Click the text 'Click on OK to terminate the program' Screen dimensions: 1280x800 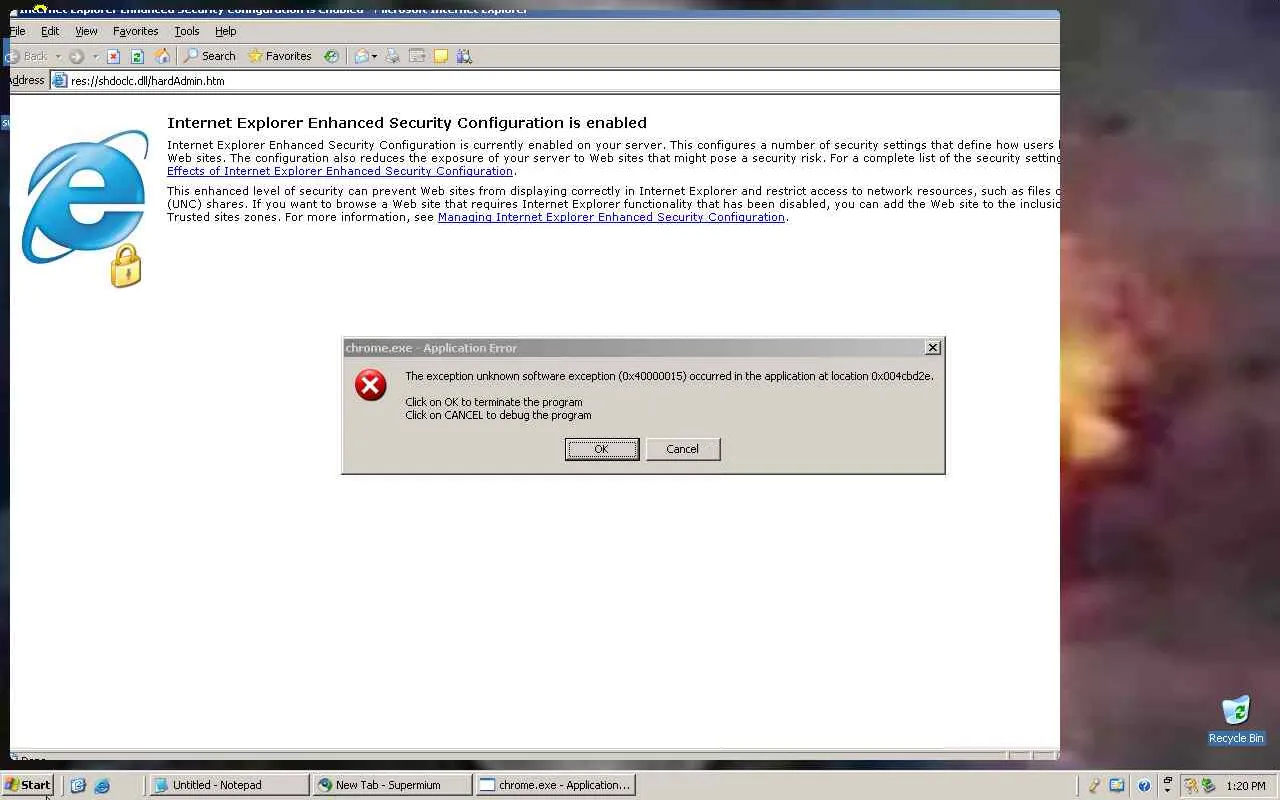tap(494, 402)
